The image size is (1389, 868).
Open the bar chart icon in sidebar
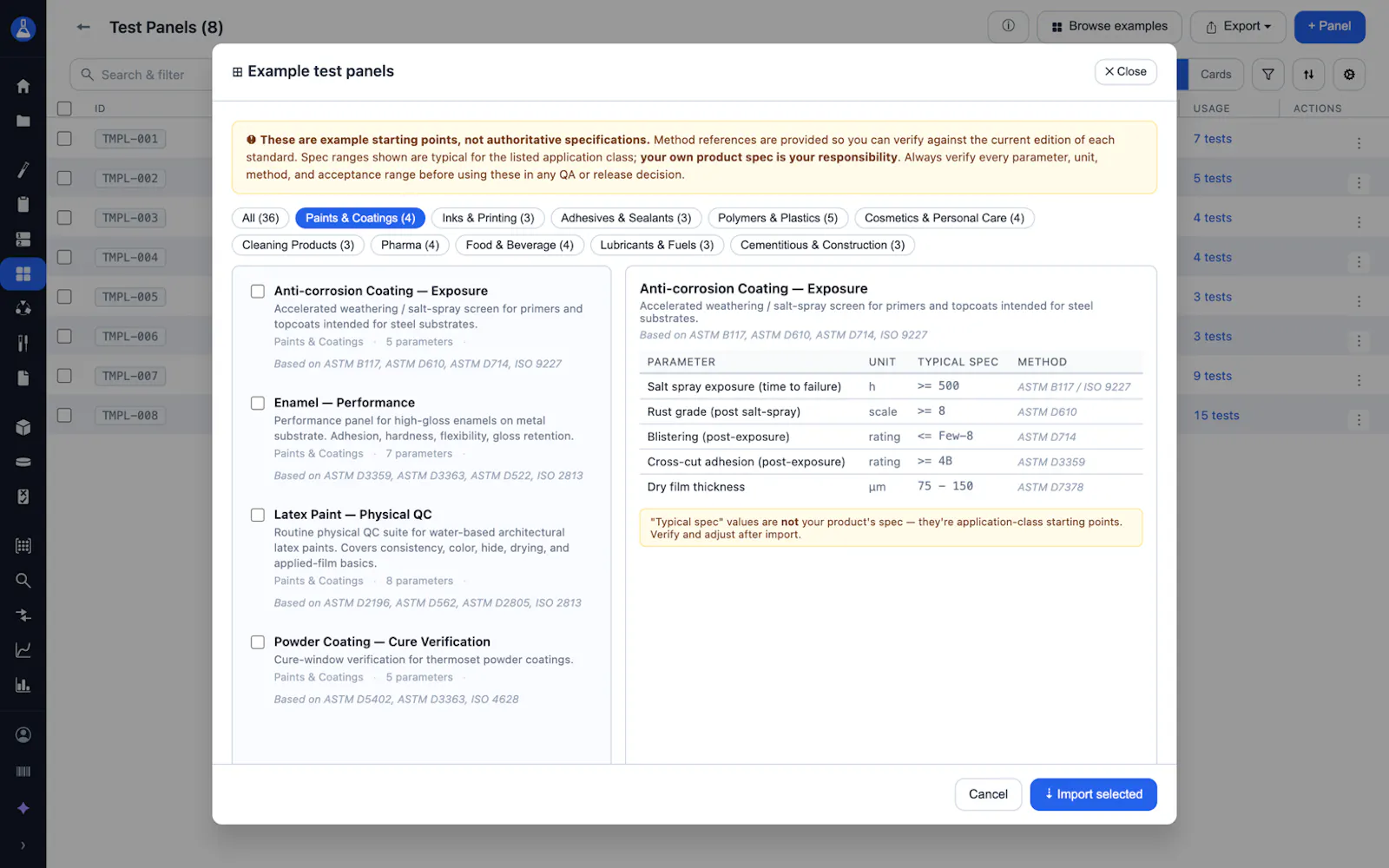coord(23,685)
